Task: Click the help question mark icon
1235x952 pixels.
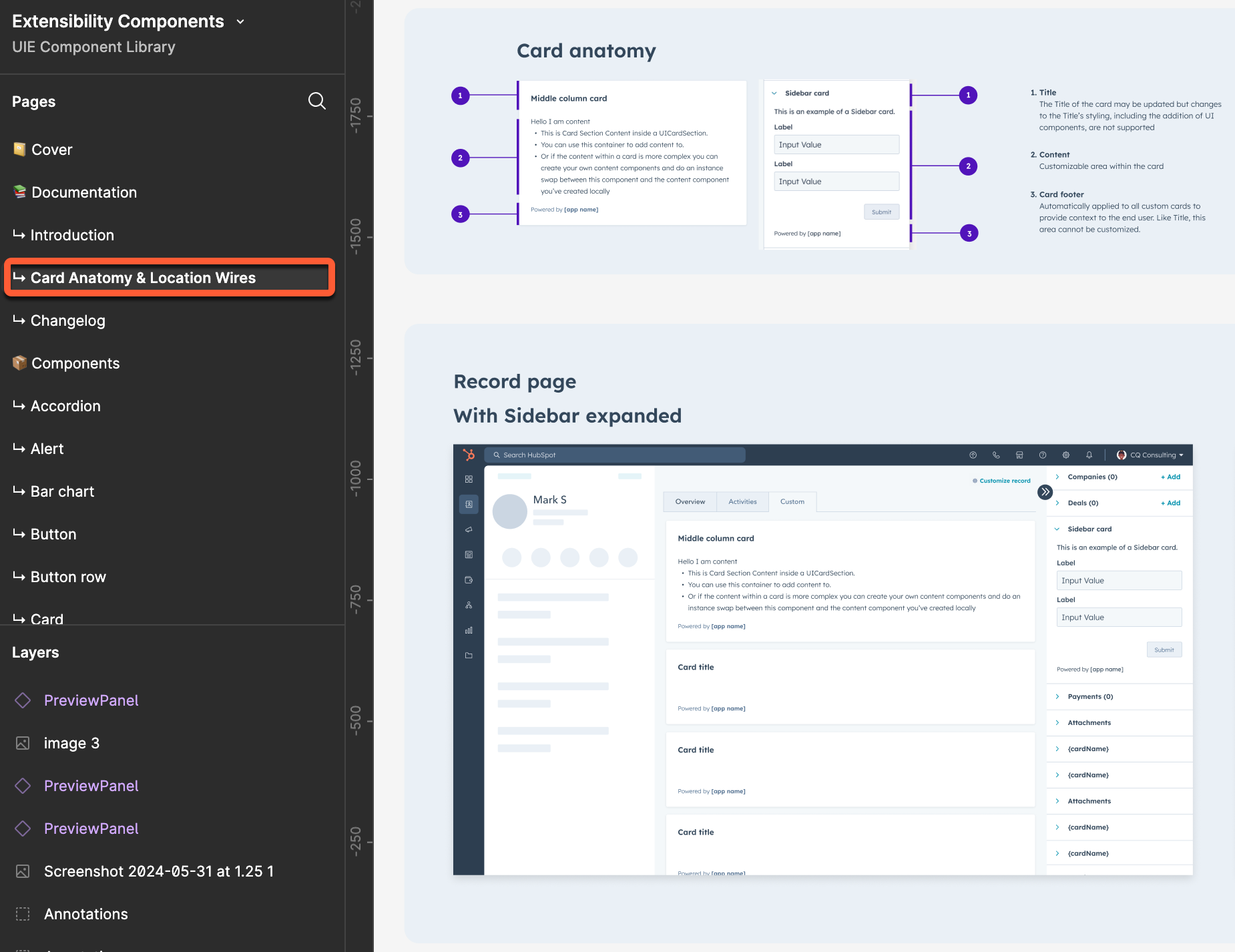Action: [x=1043, y=455]
